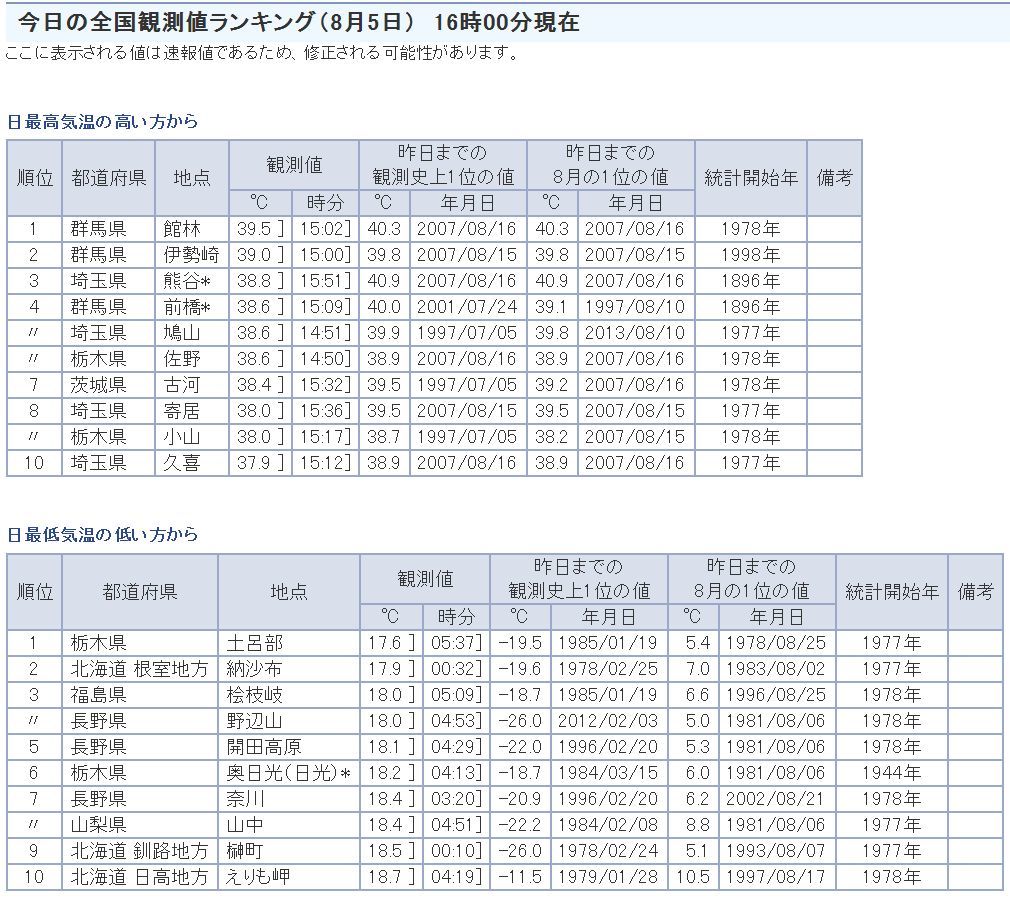Click the 1944年 statistics start year cell
1010x898 pixels.
(891, 773)
